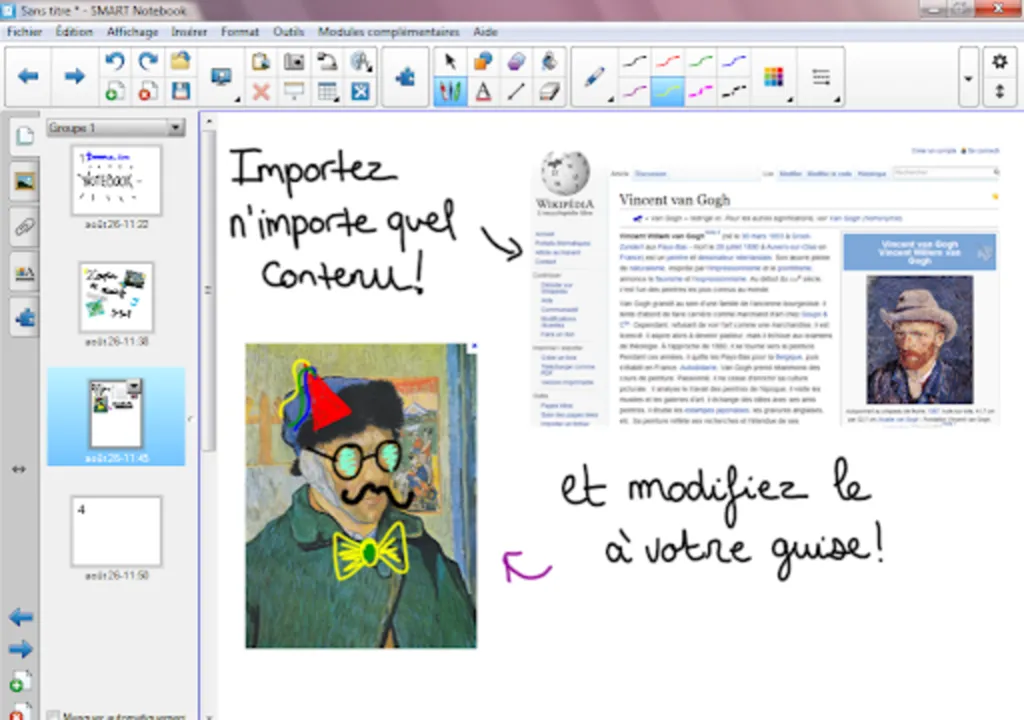Open the ink color palette swatches
1024x720 pixels.
click(x=775, y=76)
